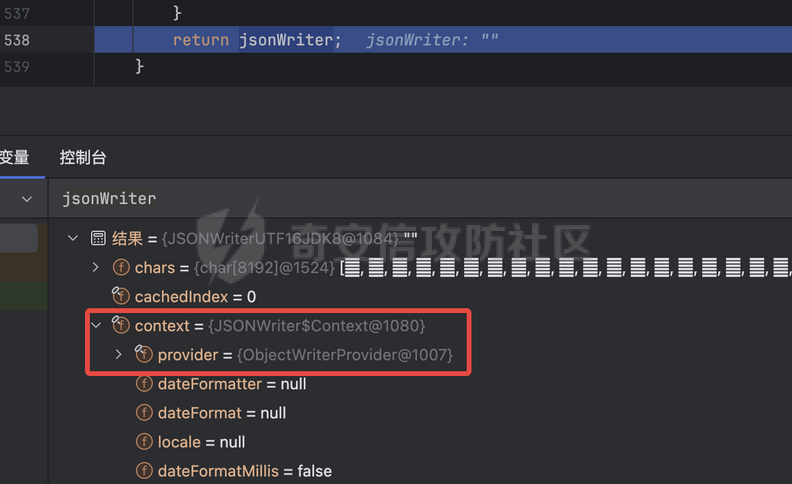Viewport: 792px width, 484px height.
Task: Expand the provider node
Action: 119,354
